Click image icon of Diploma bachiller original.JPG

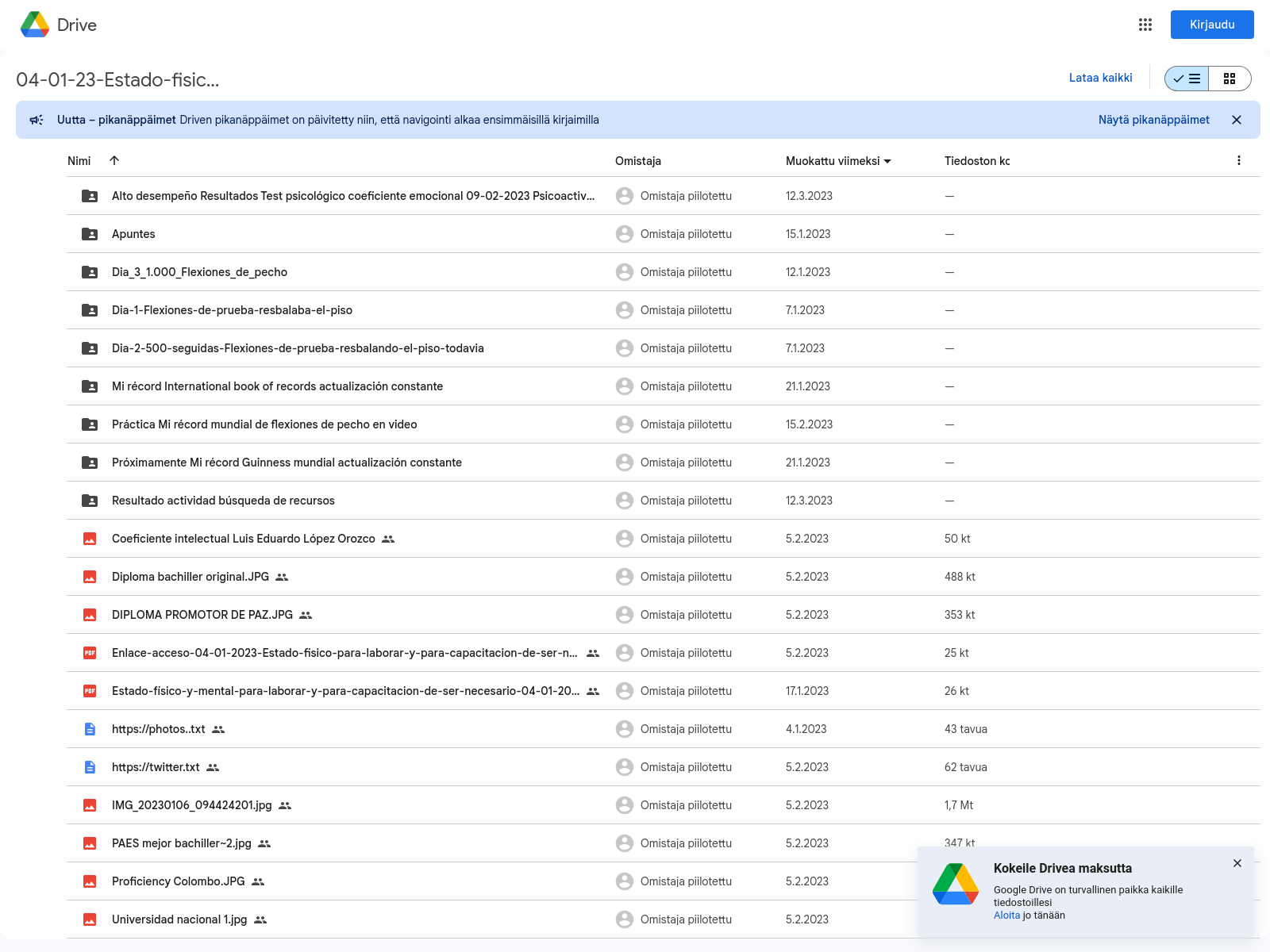(90, 577)
